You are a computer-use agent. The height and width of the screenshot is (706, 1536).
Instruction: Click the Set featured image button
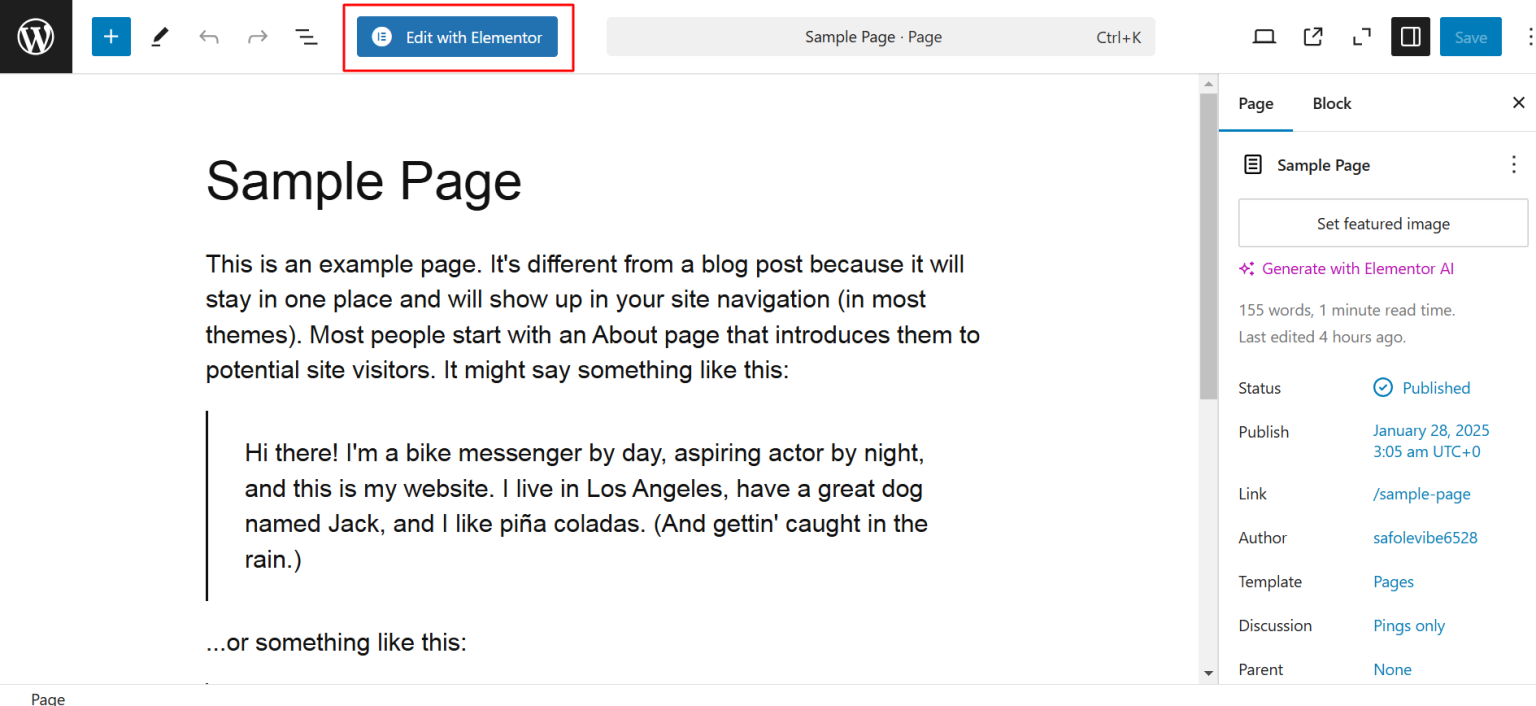(x=1382, y=224)
